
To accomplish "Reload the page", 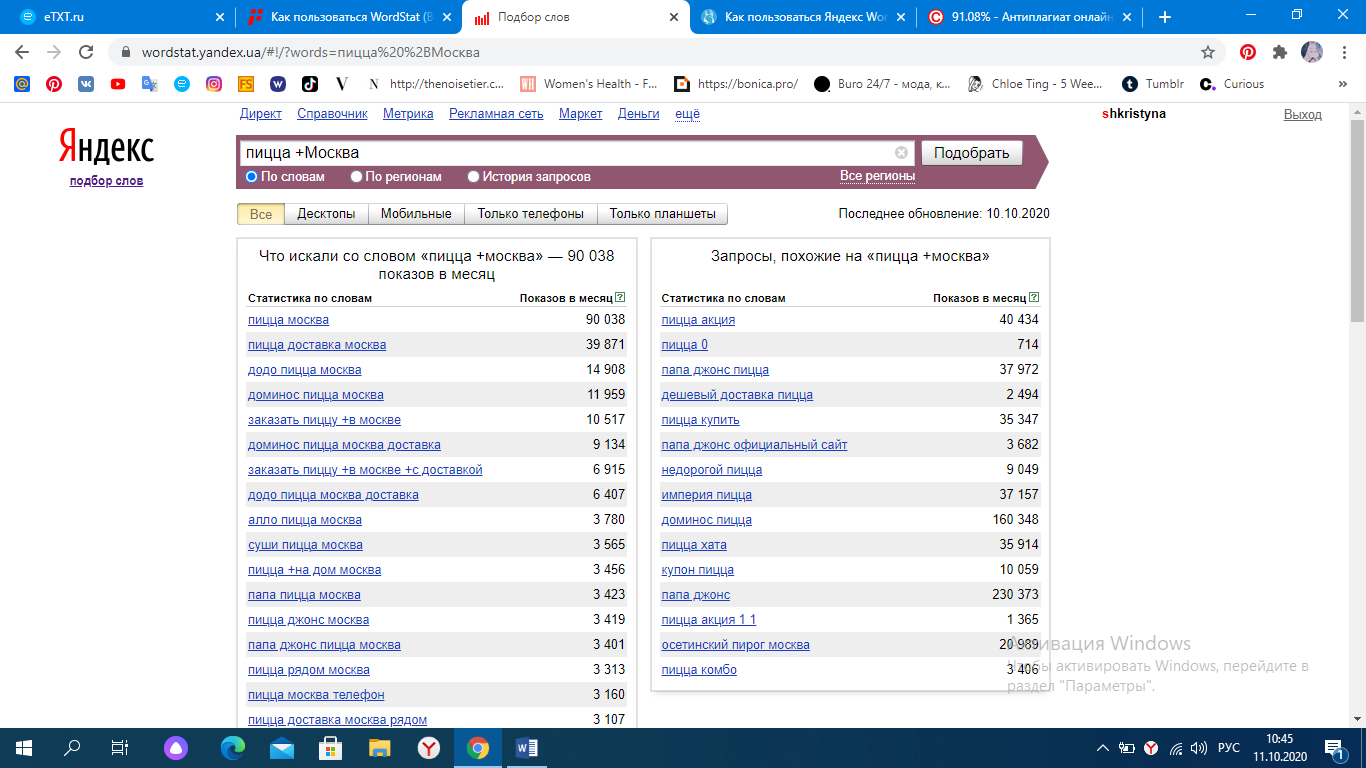I will click(x=86, y=52).
